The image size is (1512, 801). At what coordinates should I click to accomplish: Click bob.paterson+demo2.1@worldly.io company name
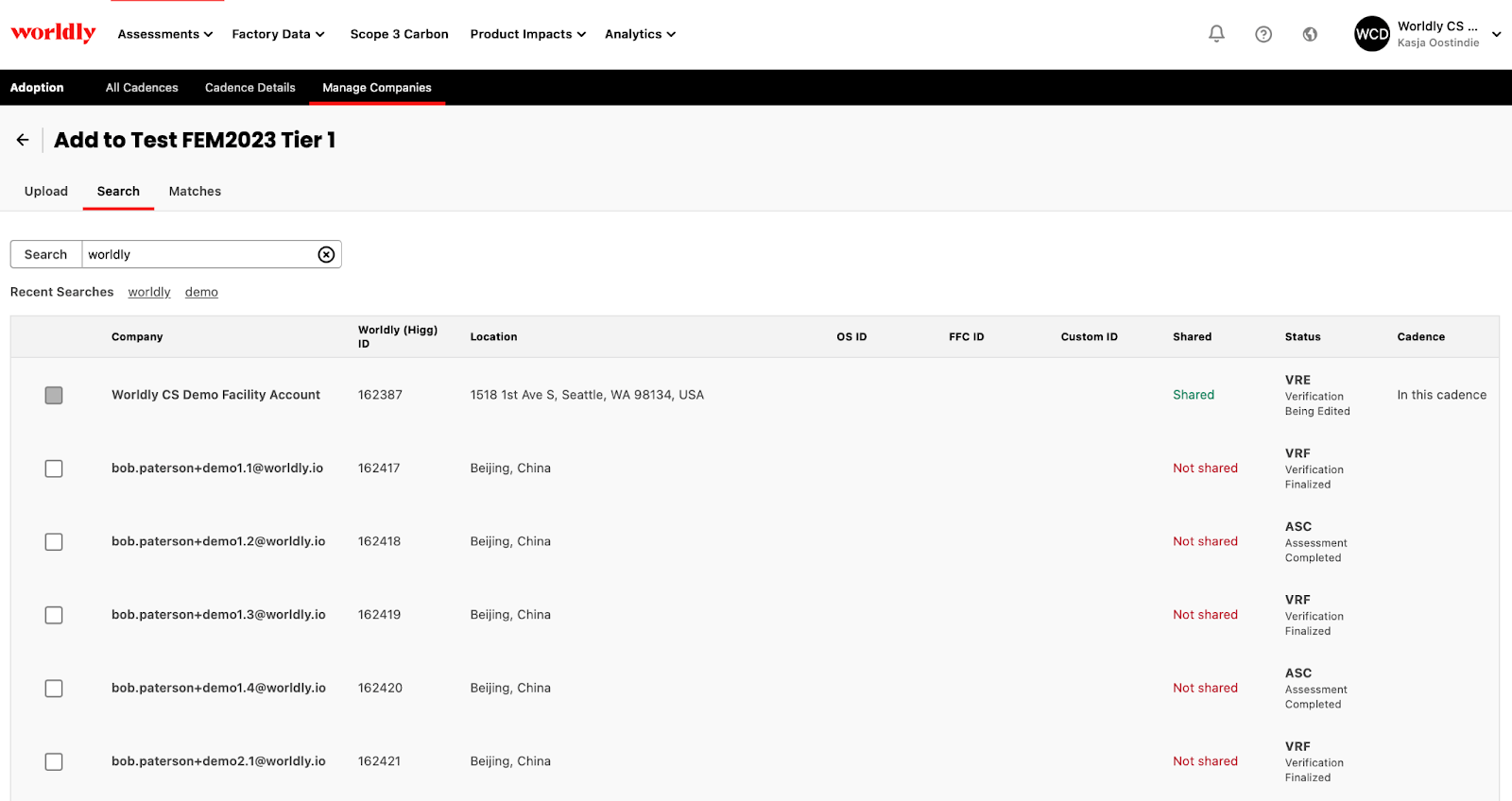[218, 761]
